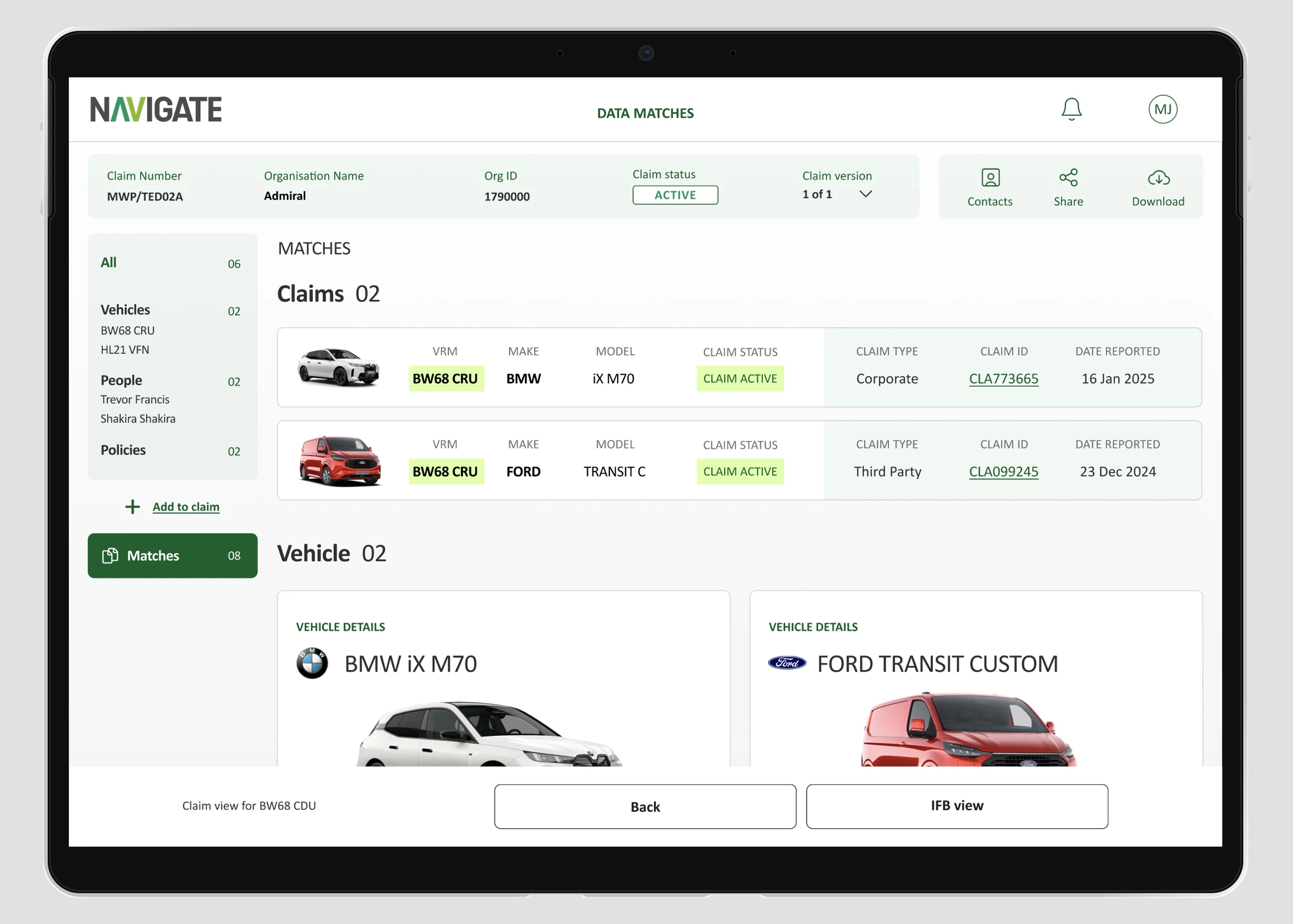
Task: Click the Add to claim link
Action: [x=186, y=507]
